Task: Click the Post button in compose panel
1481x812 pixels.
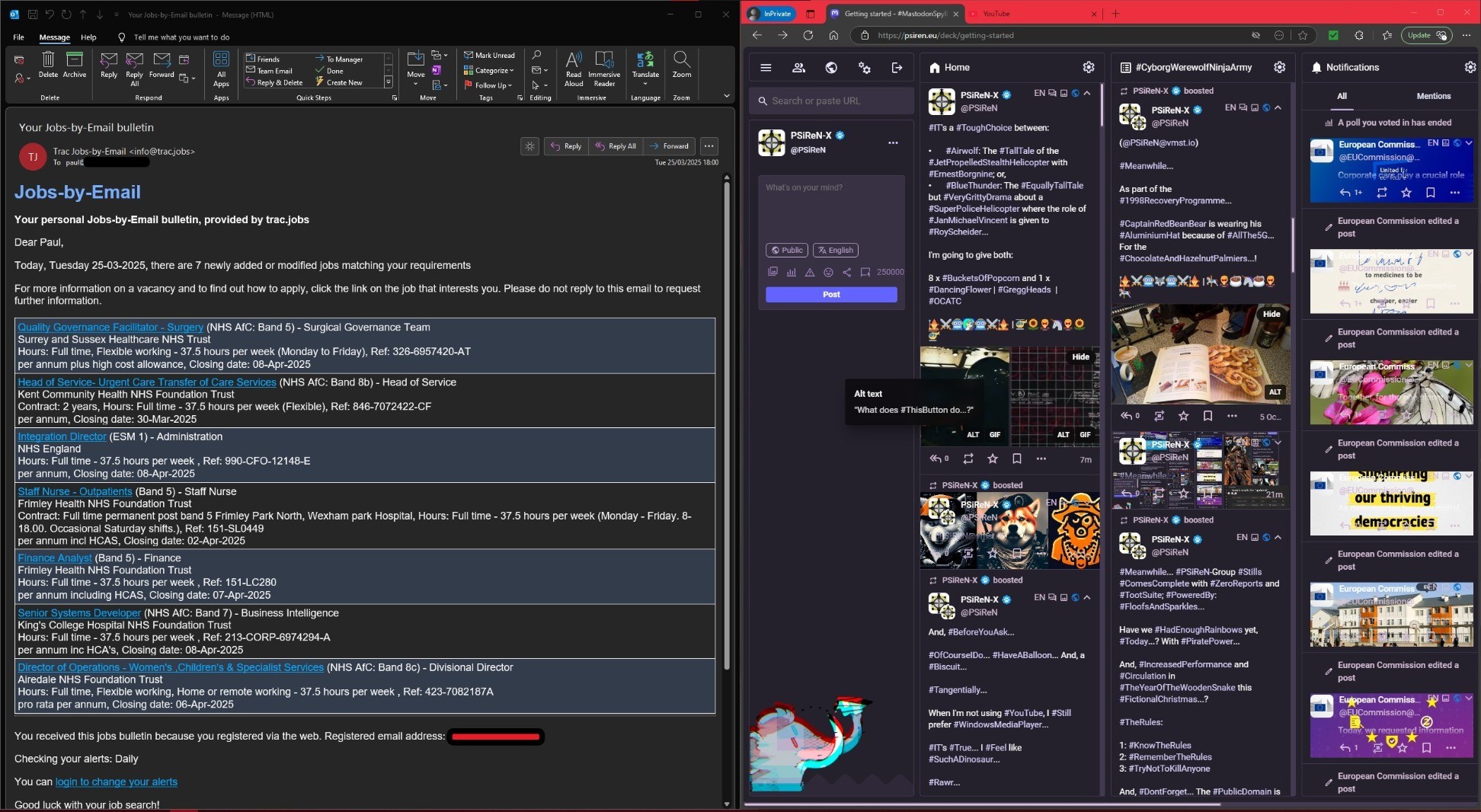Action: pyautogui.click(x=831, y=294)
